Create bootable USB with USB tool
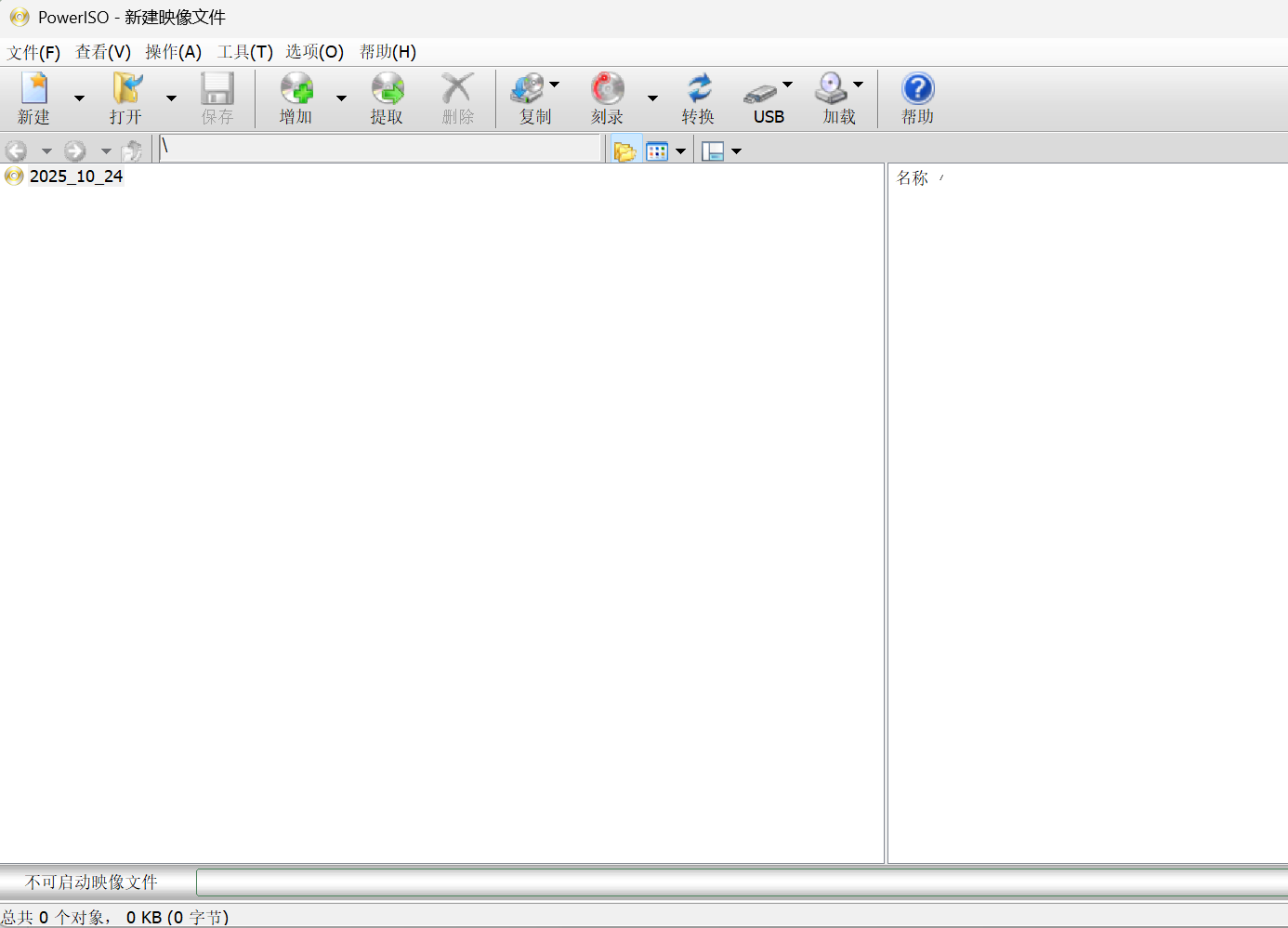 (x=768, y=98)
